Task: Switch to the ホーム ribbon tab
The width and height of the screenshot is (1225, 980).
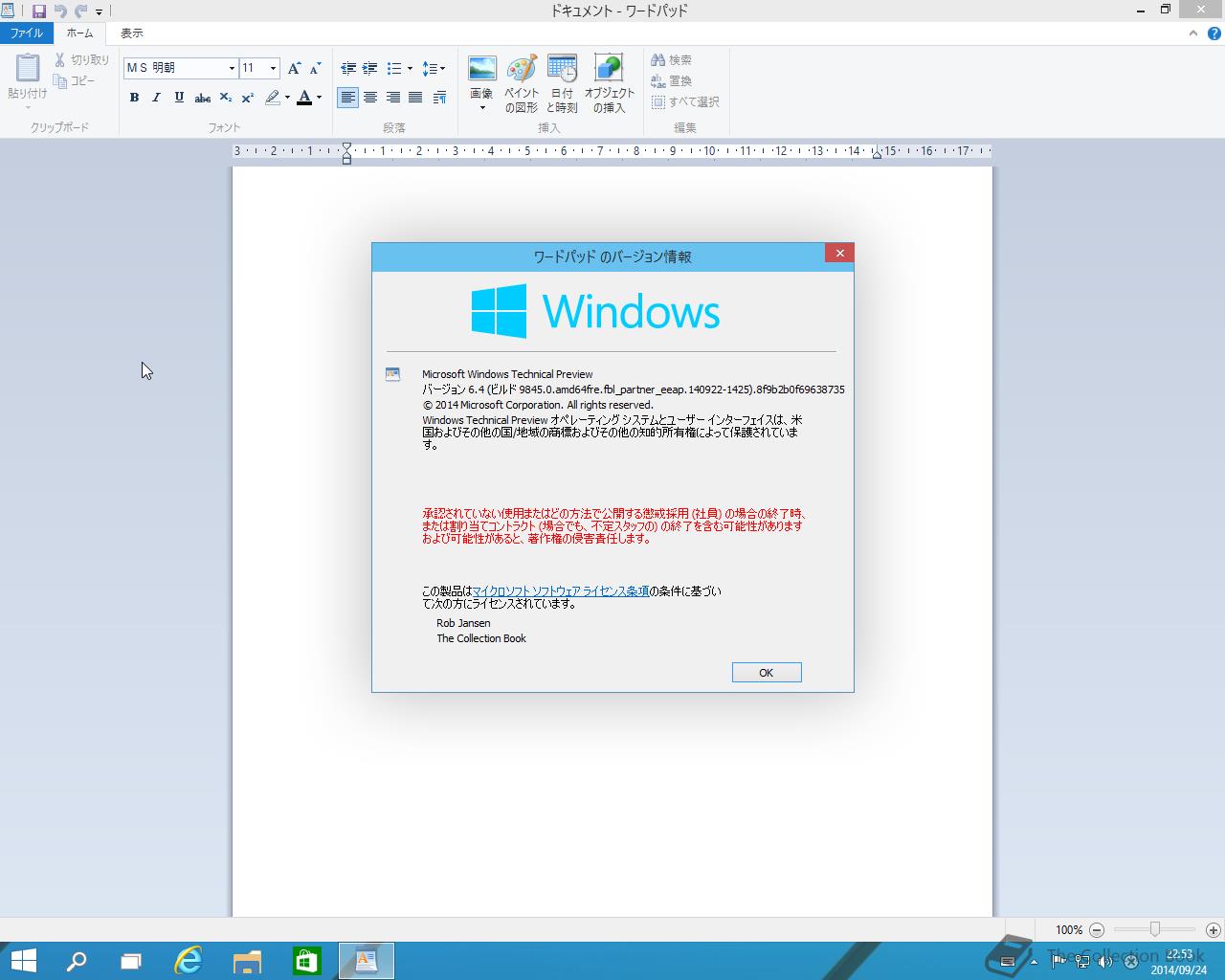Action: pos(79,33)
